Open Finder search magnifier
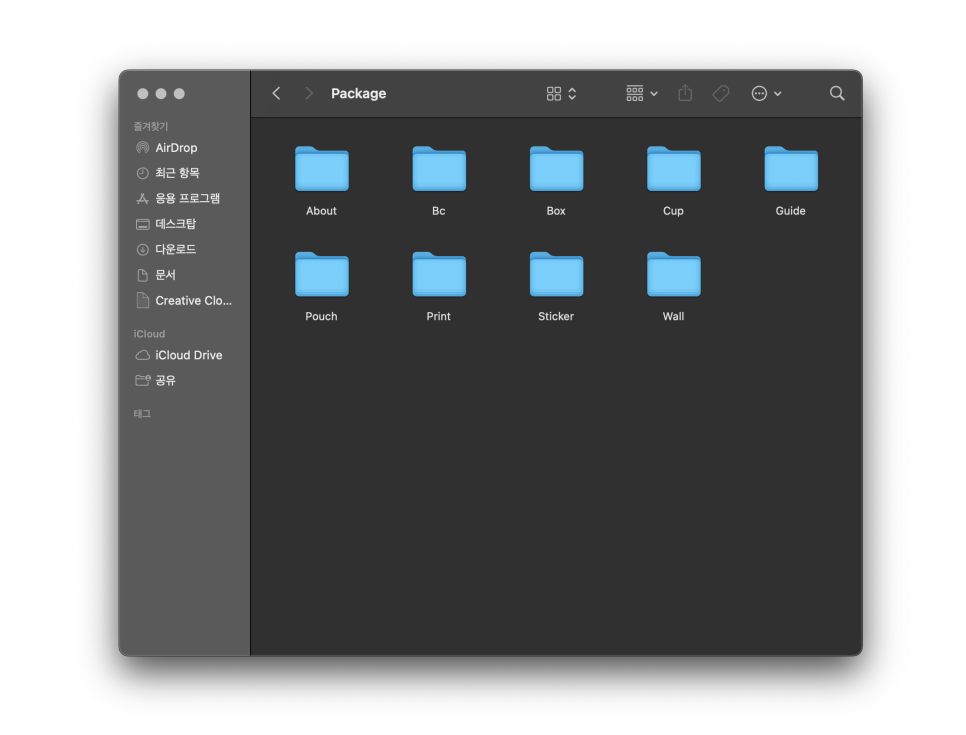 [x=837, y=94]
